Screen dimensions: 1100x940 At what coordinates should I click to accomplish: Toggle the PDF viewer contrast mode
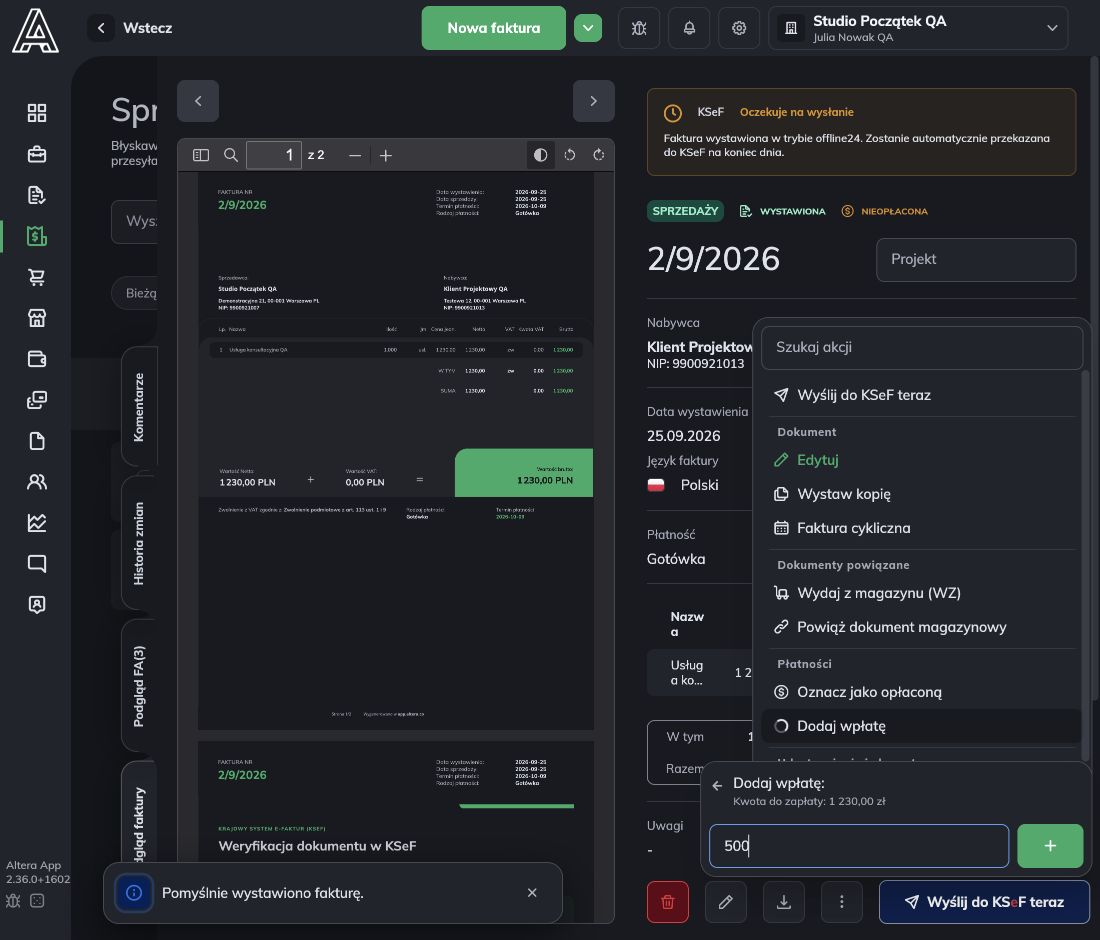click(540, 155)
